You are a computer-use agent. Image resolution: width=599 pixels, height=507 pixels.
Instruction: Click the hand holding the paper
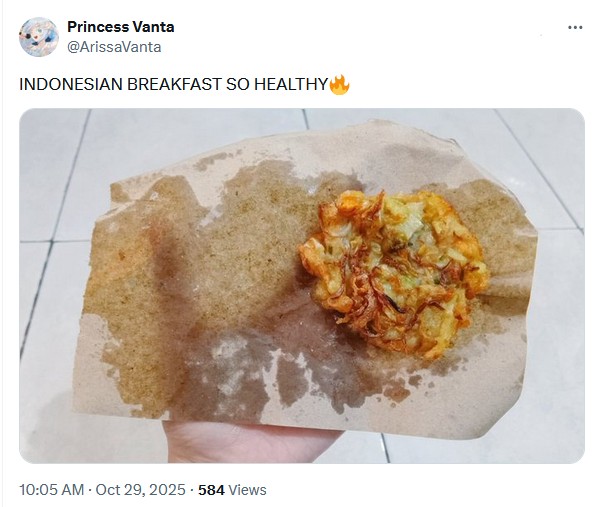[x=250, y=441]
